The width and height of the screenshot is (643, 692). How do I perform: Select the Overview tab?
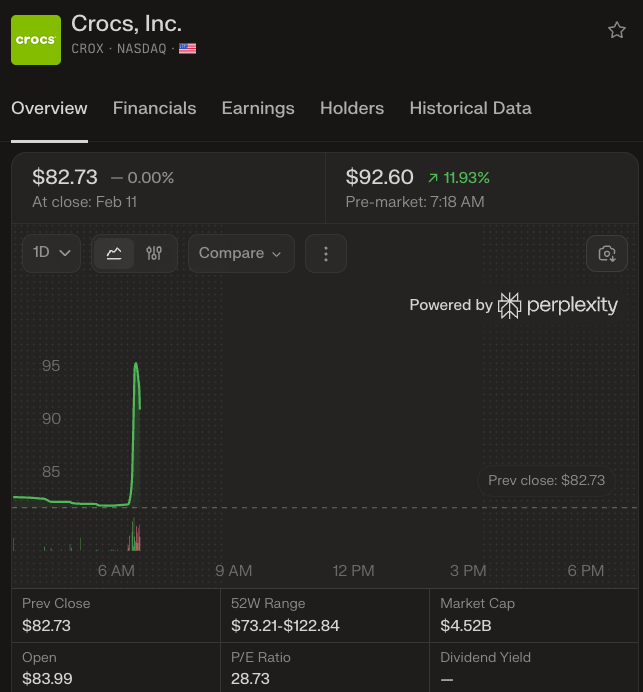point(49,108)
